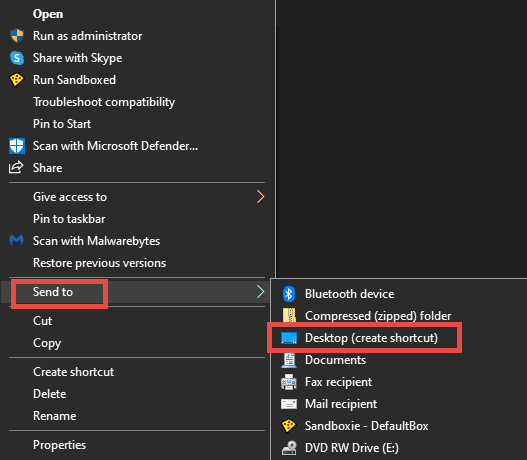The image size is (527, 460).
Task: Expand the Give access to submenu arrow
Action: click(260, 197)
